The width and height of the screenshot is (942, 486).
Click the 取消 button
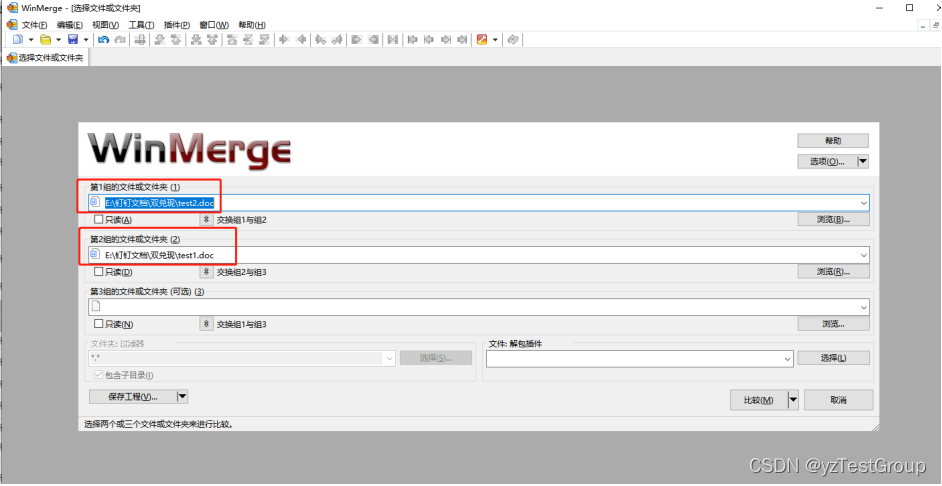pos(838,400)
